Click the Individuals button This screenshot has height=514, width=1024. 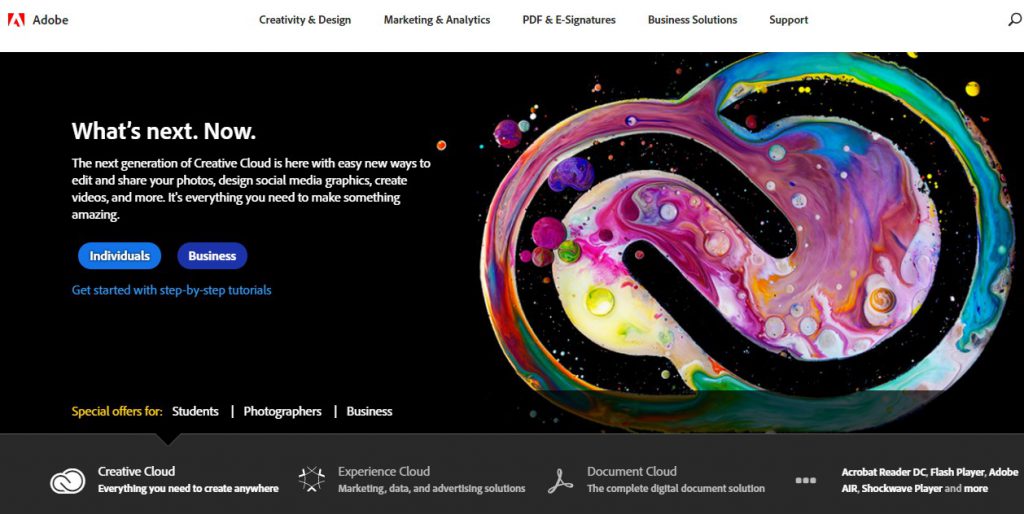(120, 256)
